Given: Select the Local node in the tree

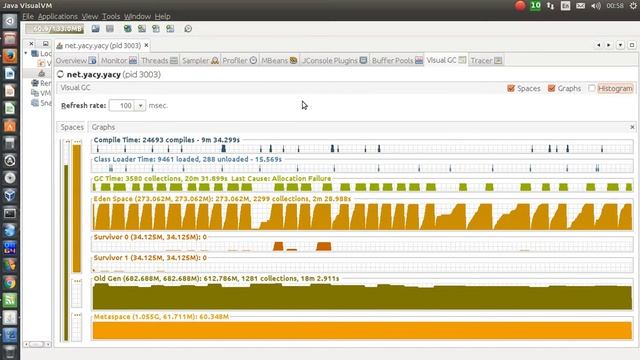Looking at the screenshot, I should [41, 53].
